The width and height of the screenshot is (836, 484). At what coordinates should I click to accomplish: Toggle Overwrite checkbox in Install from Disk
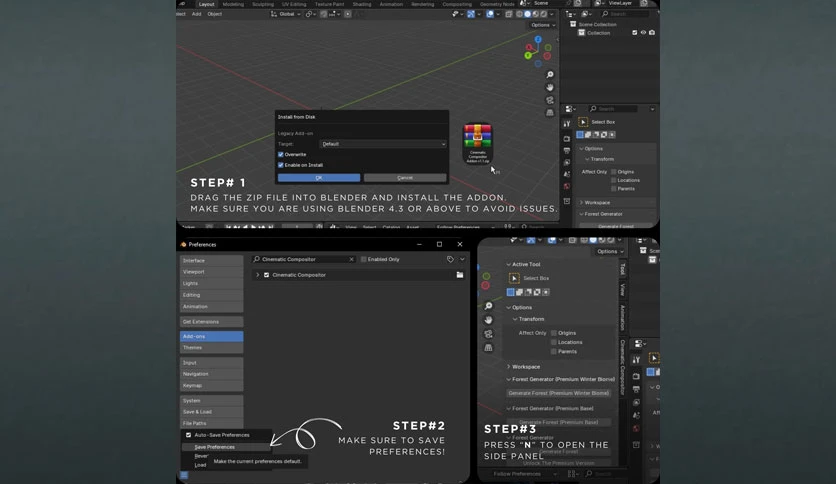point(280,155)
